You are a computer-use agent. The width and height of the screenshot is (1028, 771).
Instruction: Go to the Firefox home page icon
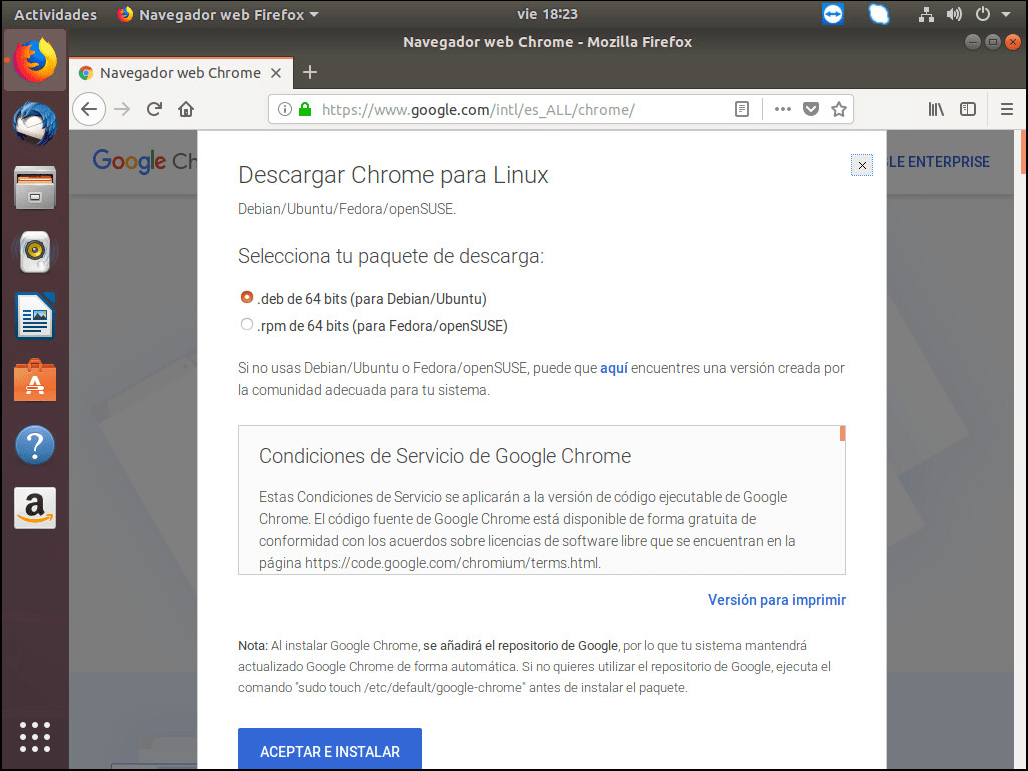[x=186, y=109]
